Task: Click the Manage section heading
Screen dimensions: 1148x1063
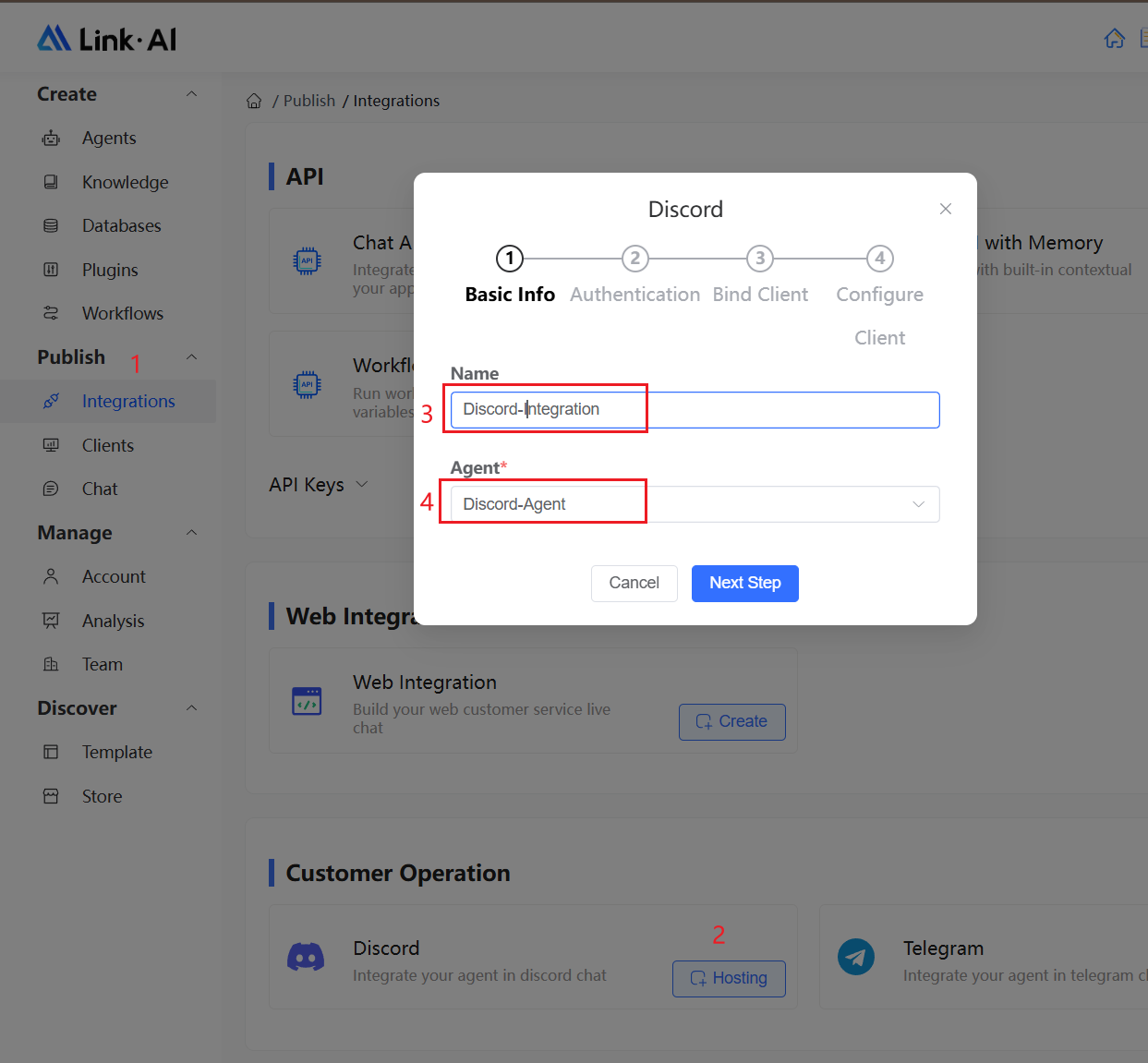Action: point(75,533)
